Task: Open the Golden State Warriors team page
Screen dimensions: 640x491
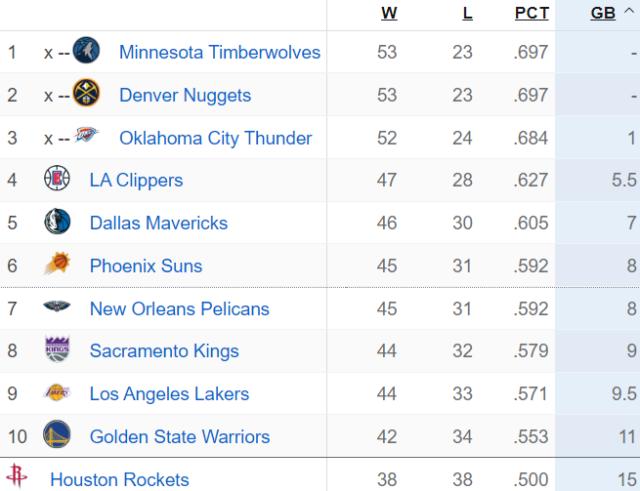Action: pyautogui.click(x=179, y=436)
